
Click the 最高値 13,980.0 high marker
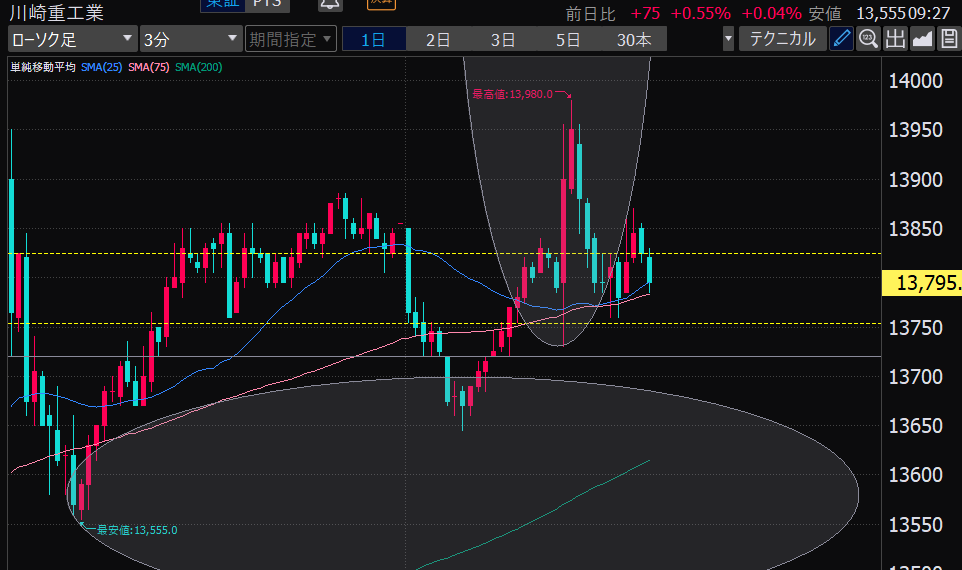click(x=512, y=95)
